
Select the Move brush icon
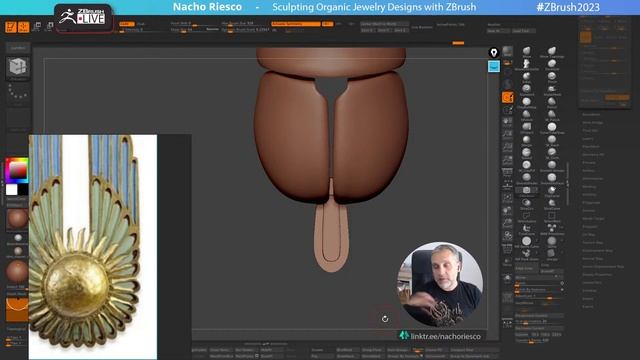[527, 51]
